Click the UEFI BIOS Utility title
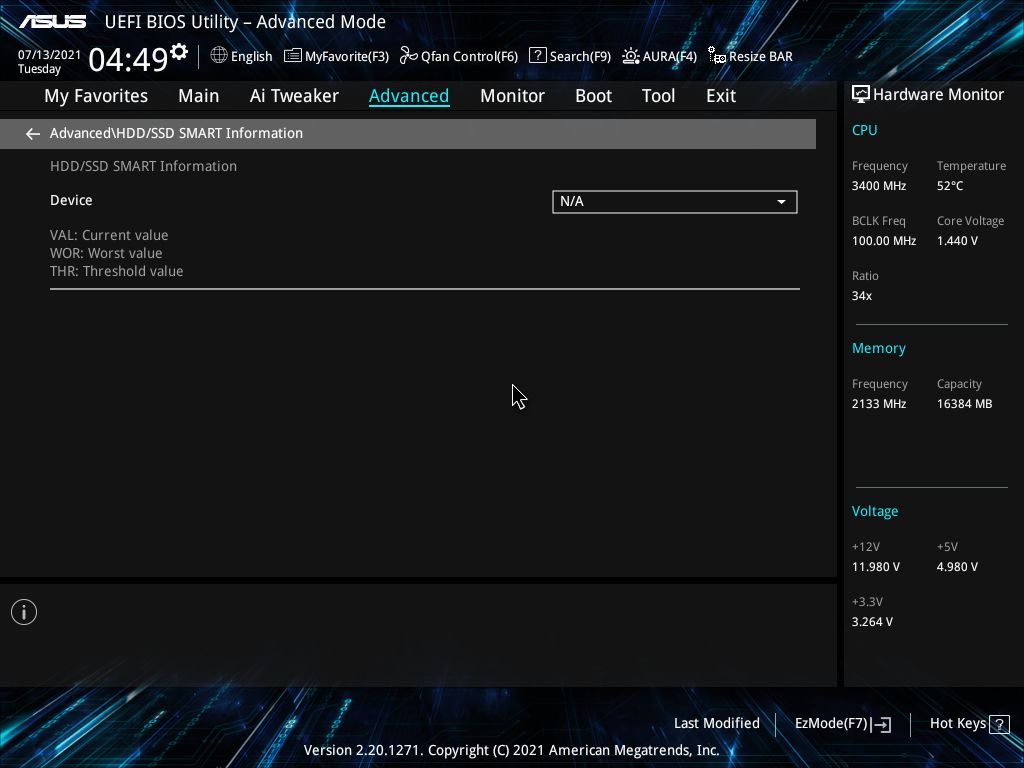Viewport: 1024px width, 768px height. (246, 22)
